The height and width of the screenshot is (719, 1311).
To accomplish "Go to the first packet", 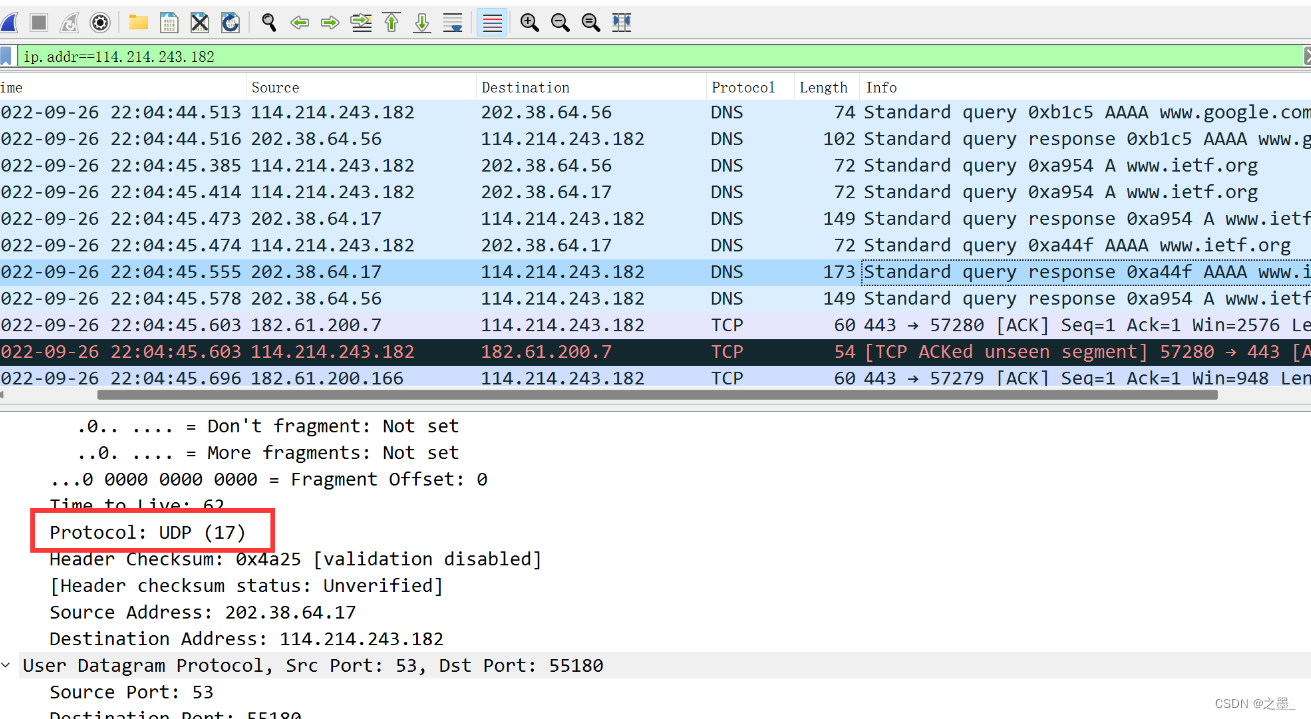I will point(391,22).
